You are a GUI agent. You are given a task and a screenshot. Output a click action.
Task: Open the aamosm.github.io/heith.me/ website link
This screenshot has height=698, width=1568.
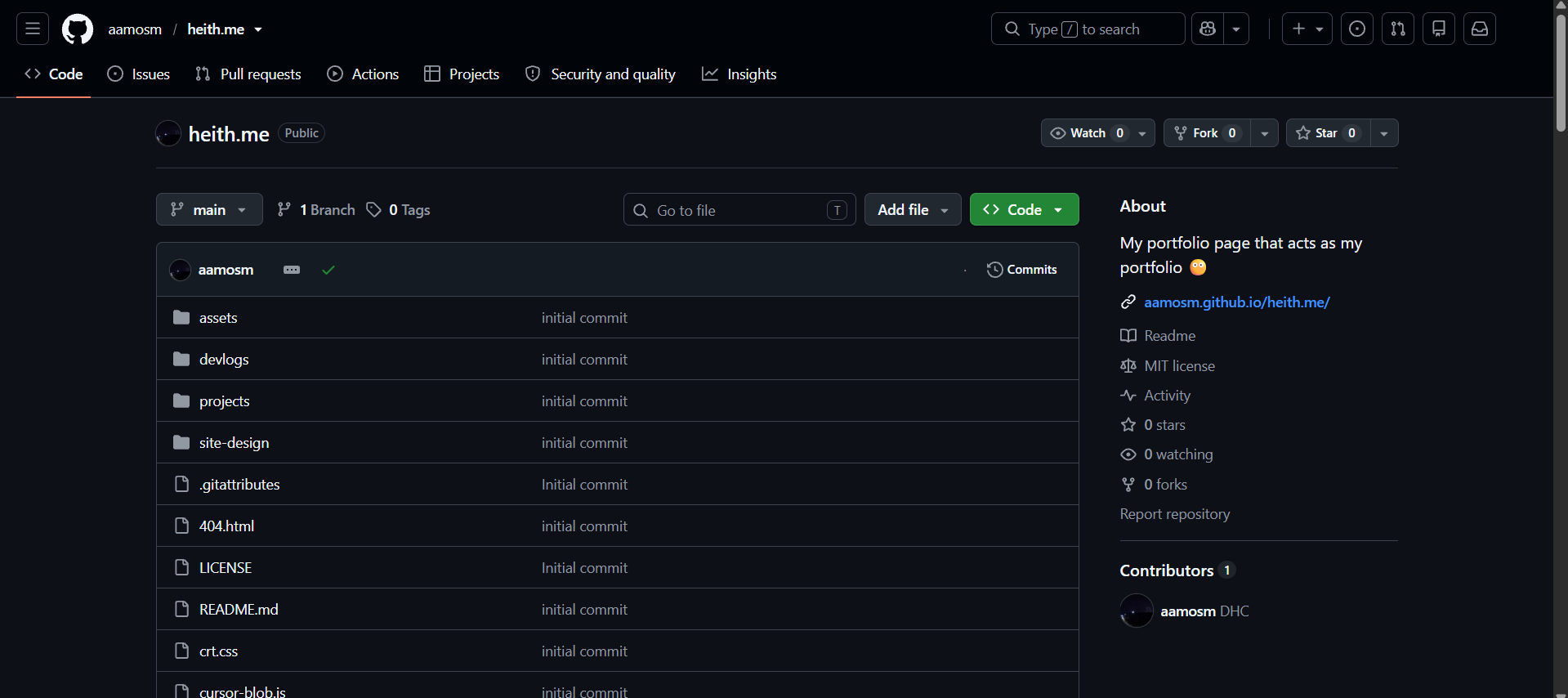[x=1237, y=302]
